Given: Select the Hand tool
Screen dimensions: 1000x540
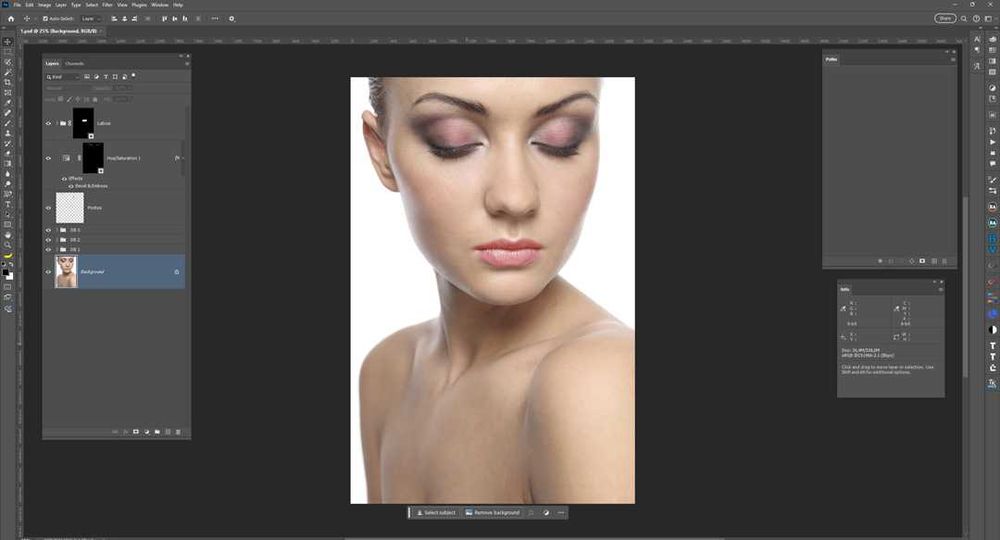Looking at the screenshot, I should tap(8, 235).
